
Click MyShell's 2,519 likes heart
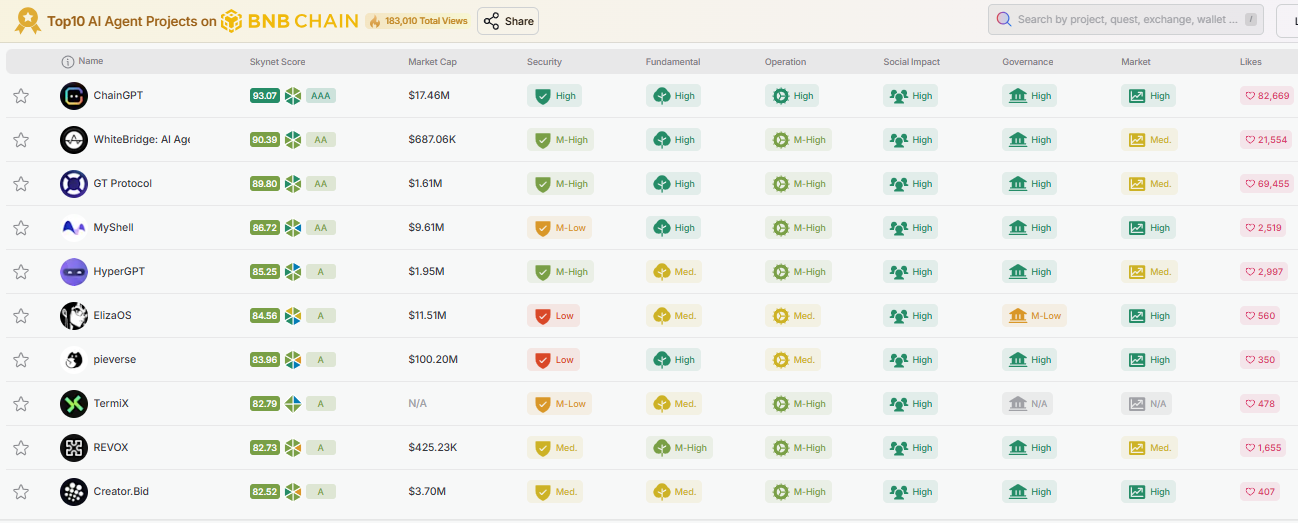(1262, 228)
